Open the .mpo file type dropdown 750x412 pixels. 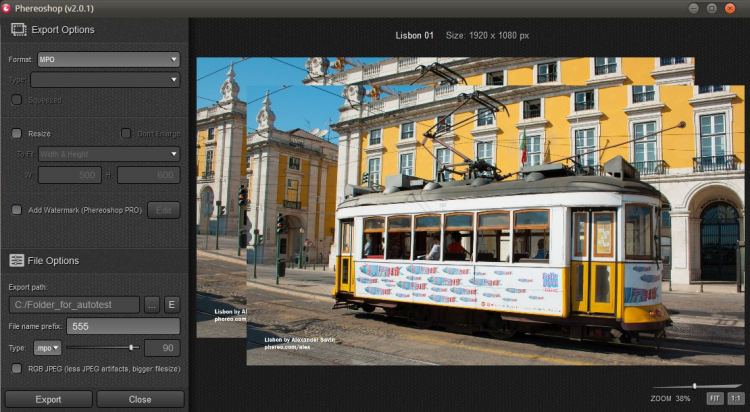(x=47, y=348)
